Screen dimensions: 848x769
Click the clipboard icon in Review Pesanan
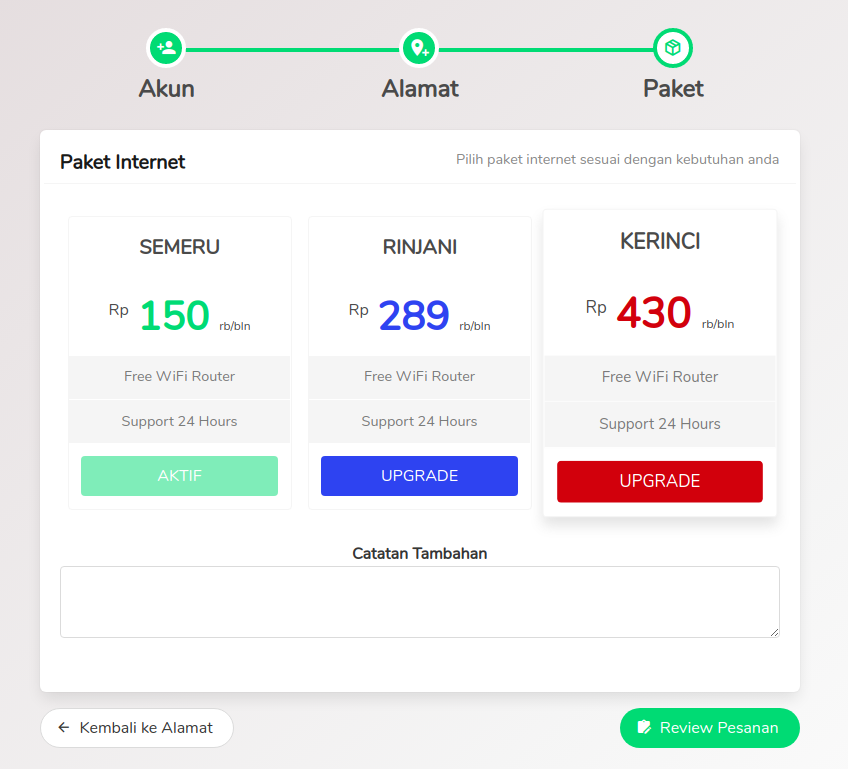[x=644, y=727]
